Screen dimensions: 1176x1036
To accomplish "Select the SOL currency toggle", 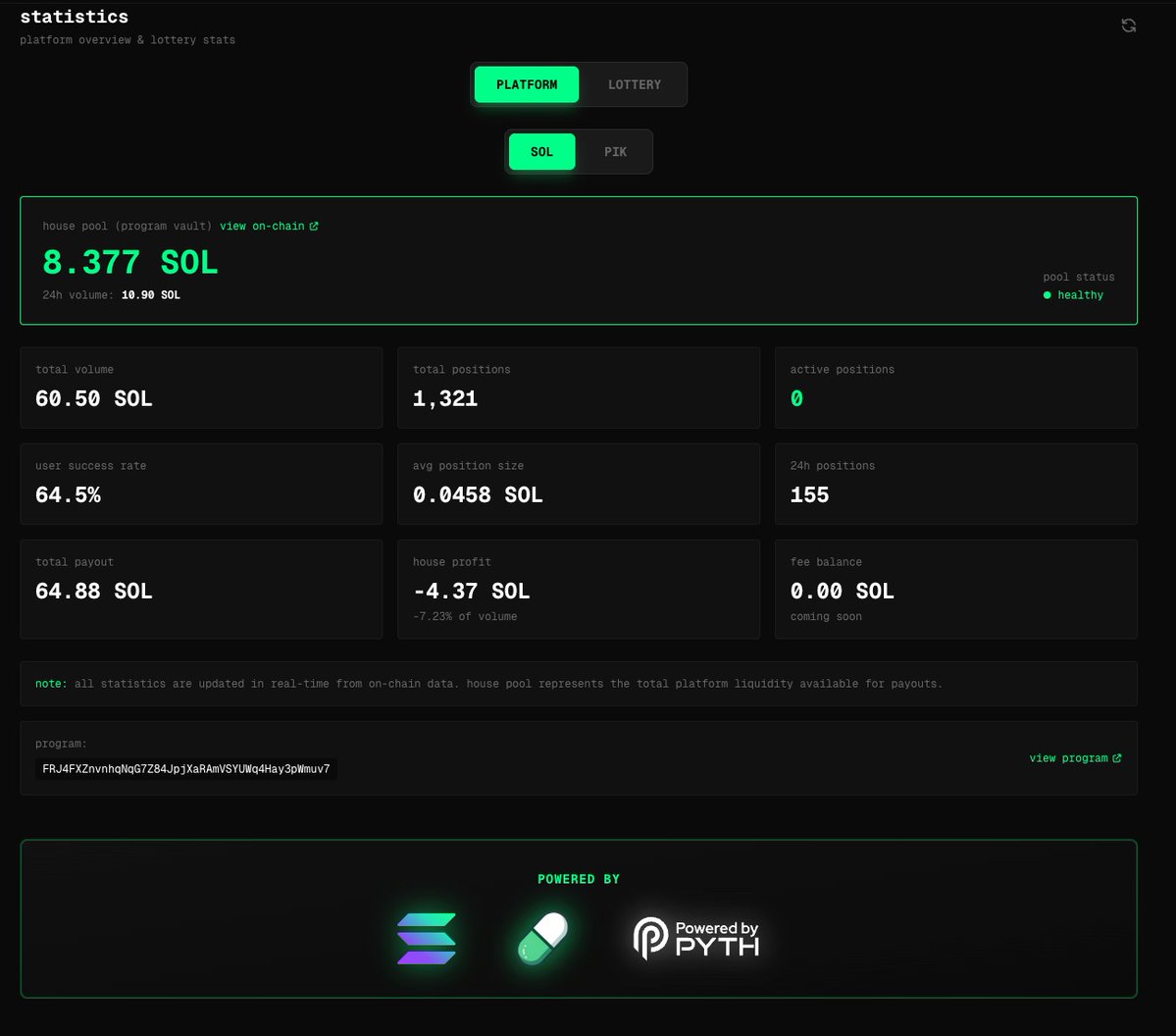I will click(x=541, y=152).
